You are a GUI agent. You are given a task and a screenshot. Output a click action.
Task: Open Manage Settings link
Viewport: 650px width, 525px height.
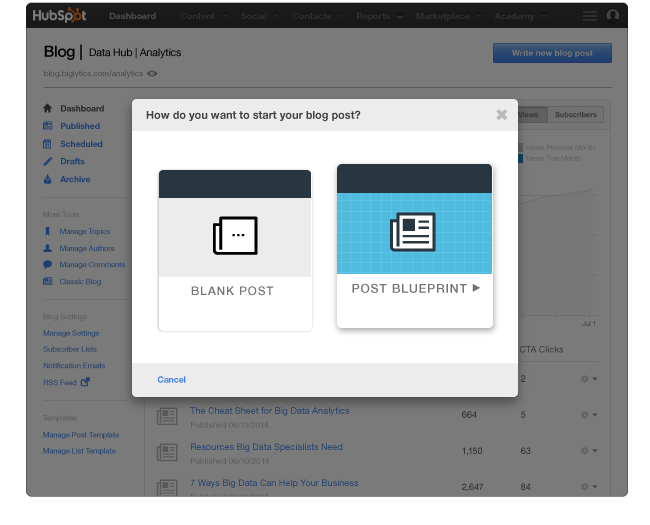[x=71, y=333]
